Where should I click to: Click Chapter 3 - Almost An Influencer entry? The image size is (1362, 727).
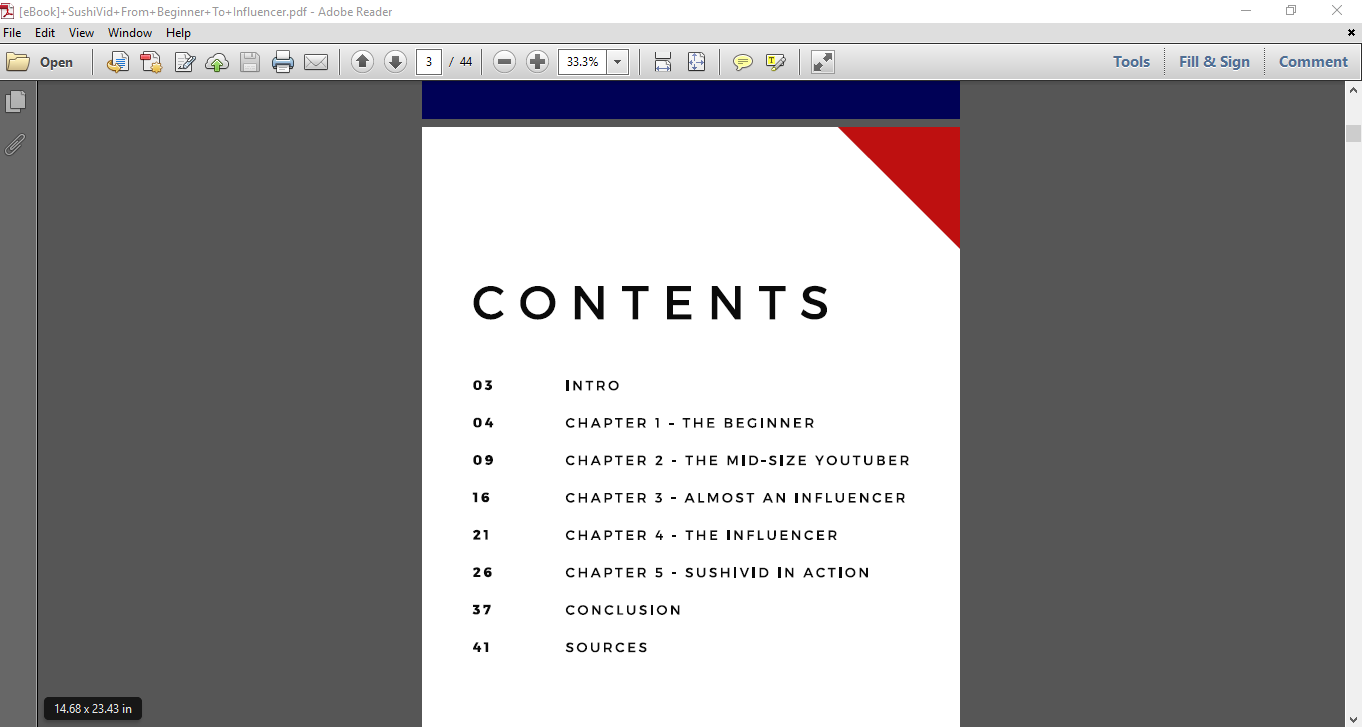coord(736,498)
